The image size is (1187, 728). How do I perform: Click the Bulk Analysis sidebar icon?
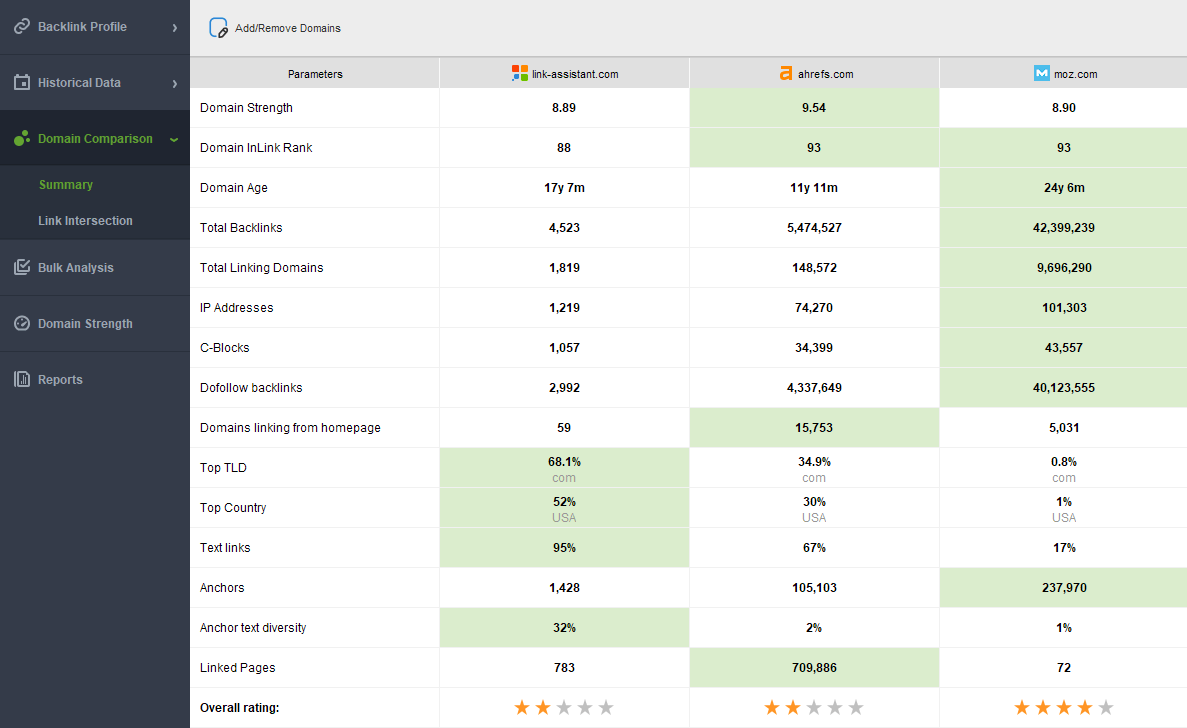(22, 268)
